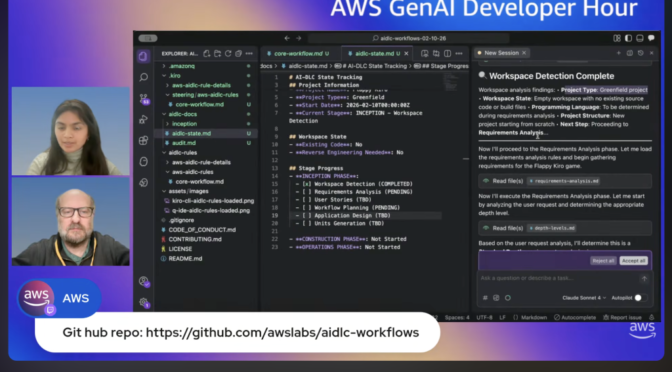This screenshot has height=372, width=672.
Task: Open CODE_OF_CONDUCT.md file
Action: point(202,230)
